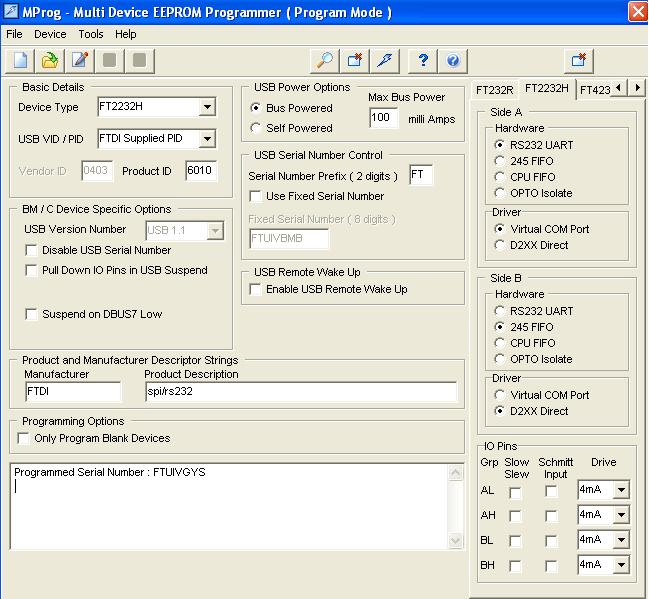Image resolution: width=649 pixels, height=599 pixels.
Task: Select Side B Virtual COM Port driver
Action: (x=500, y=395)
